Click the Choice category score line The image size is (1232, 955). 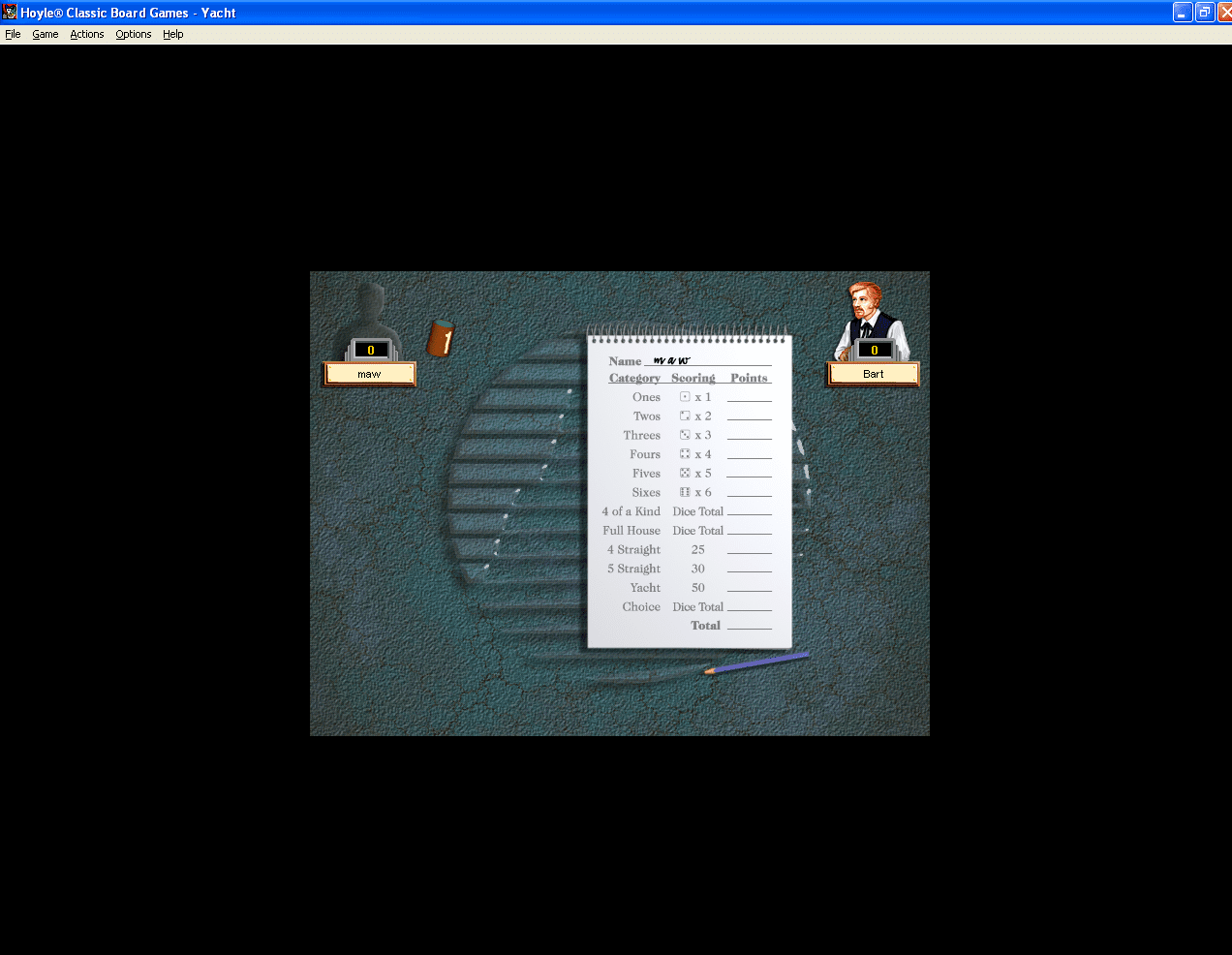click(749, 606)
